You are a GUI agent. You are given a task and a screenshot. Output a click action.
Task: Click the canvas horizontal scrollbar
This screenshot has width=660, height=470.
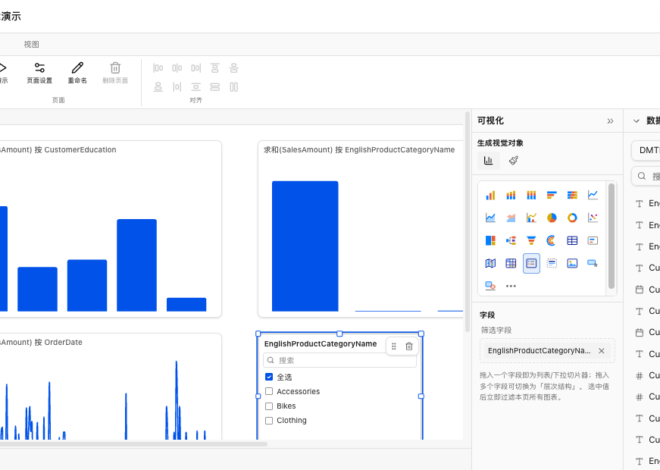pyautogui.click(x=133, y=443)
